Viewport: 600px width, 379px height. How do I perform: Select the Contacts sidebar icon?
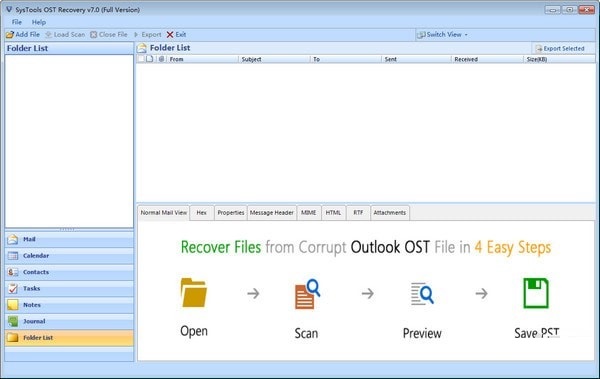(13, 272)
